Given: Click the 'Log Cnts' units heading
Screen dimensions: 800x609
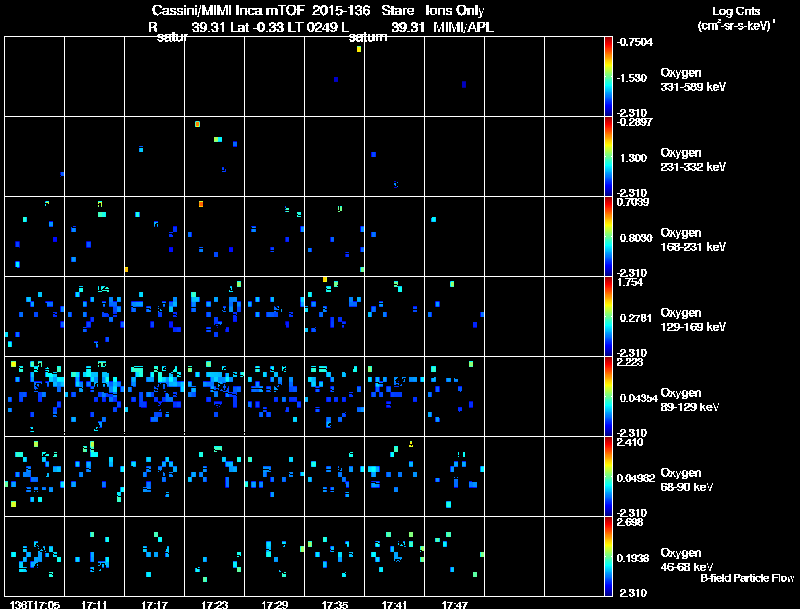Looking at the screenshot, I should point(736,11).
